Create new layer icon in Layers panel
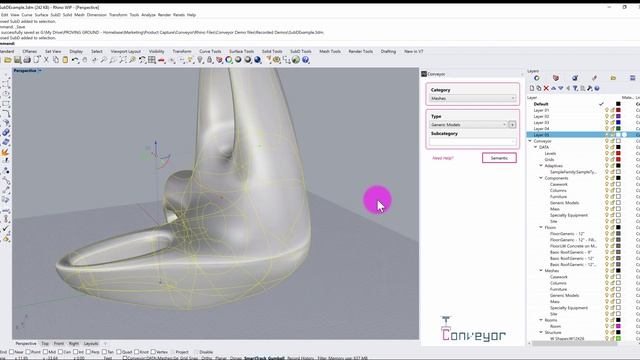 (532, 88)
